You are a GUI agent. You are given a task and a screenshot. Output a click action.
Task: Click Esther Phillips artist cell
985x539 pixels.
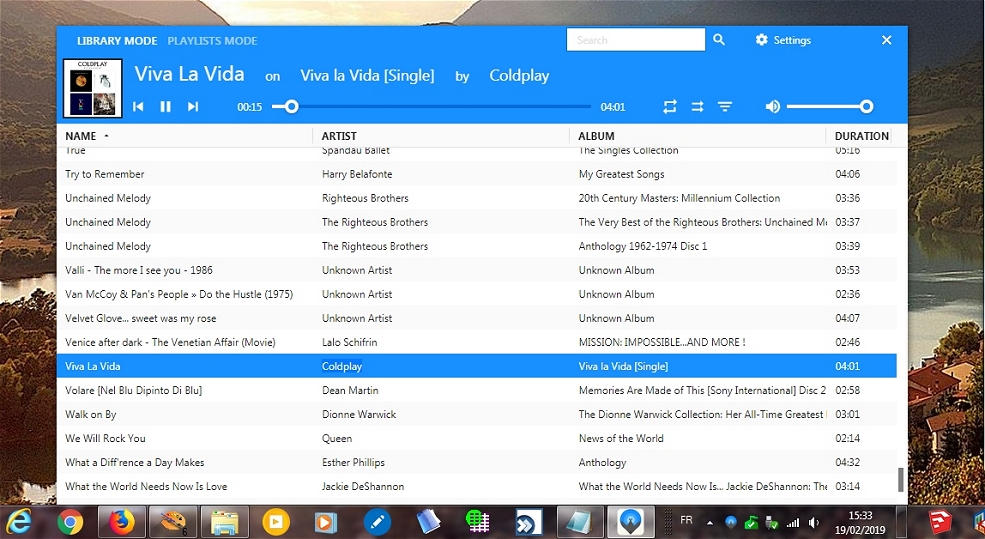click(x=353, y=462)
